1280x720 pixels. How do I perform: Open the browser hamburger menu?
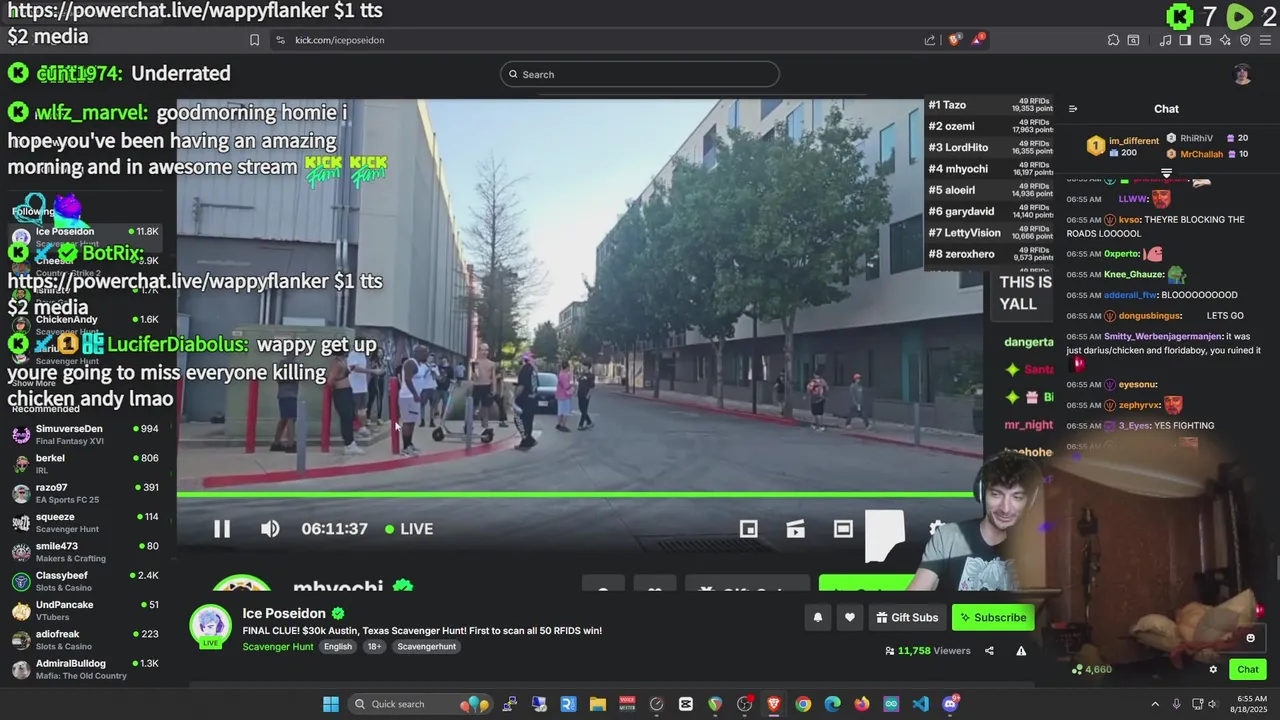tap(1266, 40)
